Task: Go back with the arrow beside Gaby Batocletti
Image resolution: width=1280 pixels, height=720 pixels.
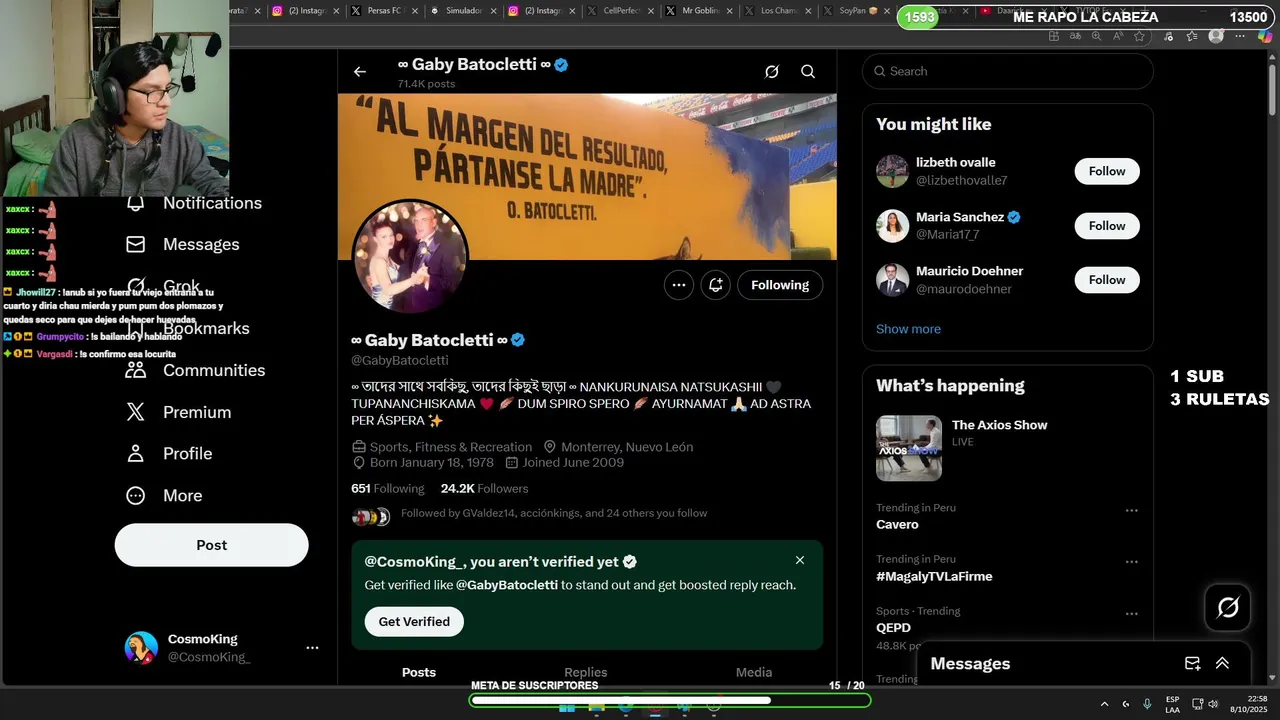Action: [360, 72]
